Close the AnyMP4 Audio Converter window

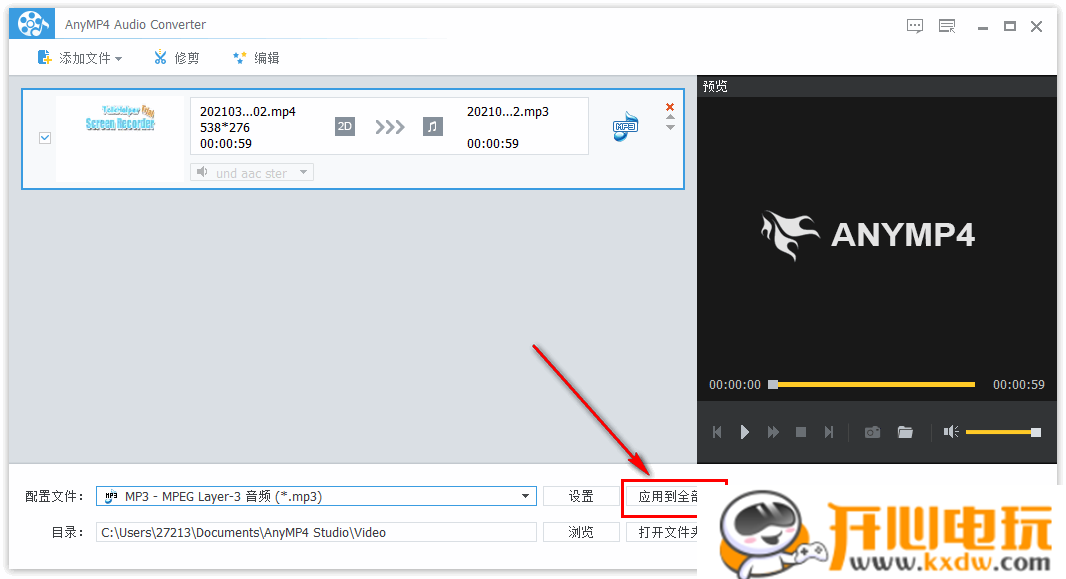(1036, 27)
